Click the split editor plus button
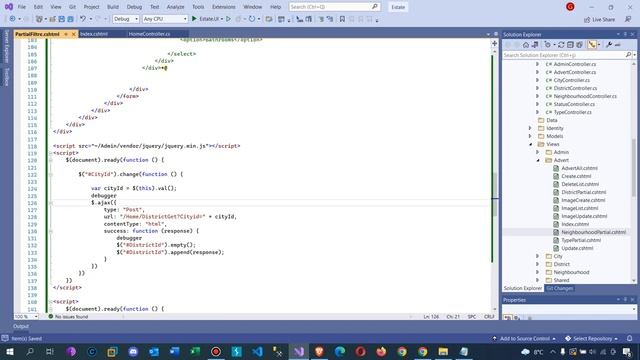 click(494, 43)
